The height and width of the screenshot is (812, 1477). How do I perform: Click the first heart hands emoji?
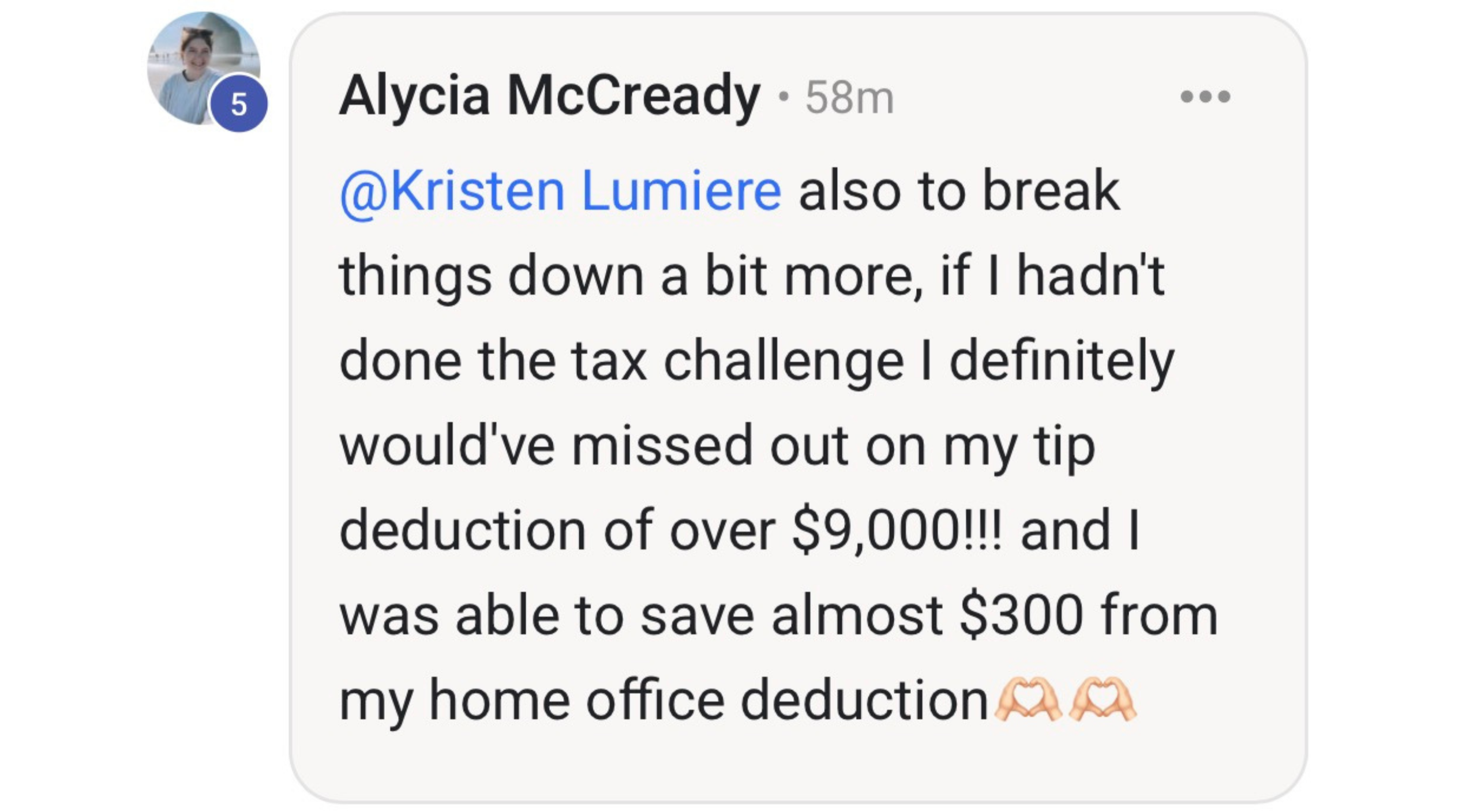tap(1028, 700)
